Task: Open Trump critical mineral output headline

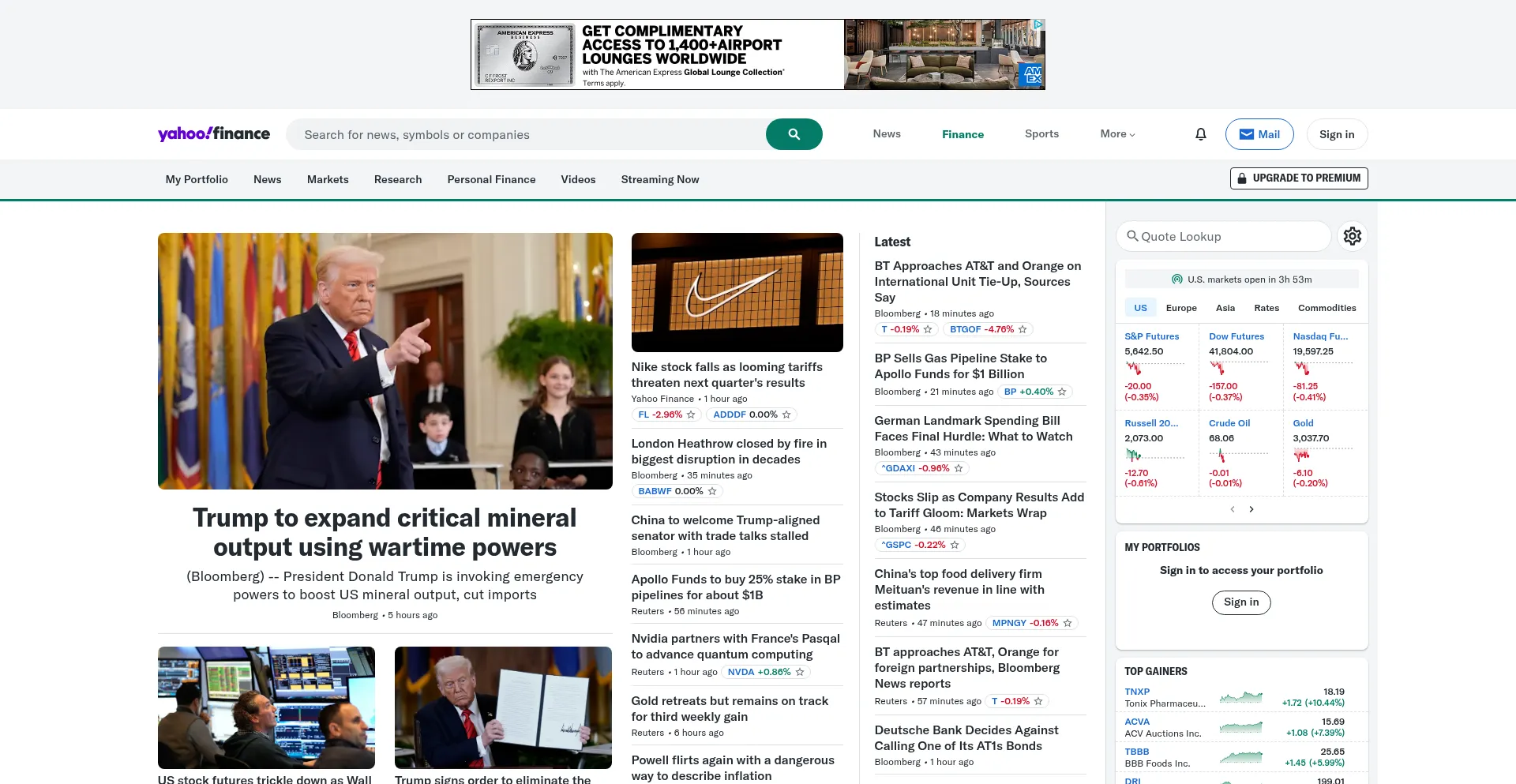Action: click(385, 532)
